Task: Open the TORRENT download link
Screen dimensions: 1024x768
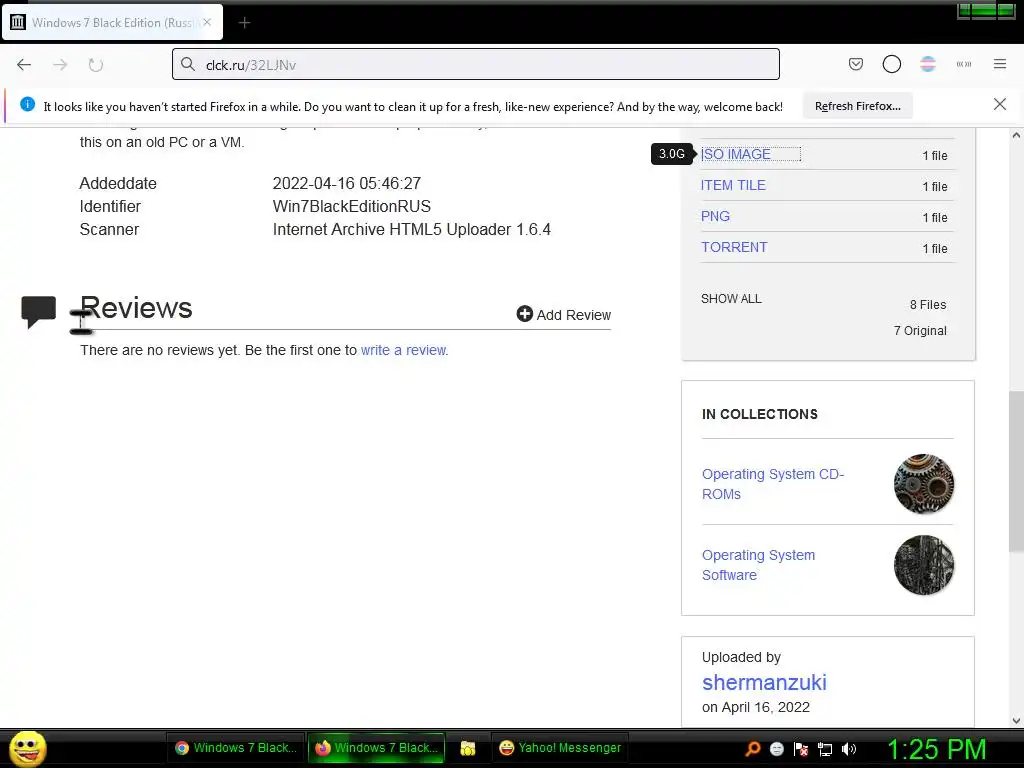Action: pos(734,248)
